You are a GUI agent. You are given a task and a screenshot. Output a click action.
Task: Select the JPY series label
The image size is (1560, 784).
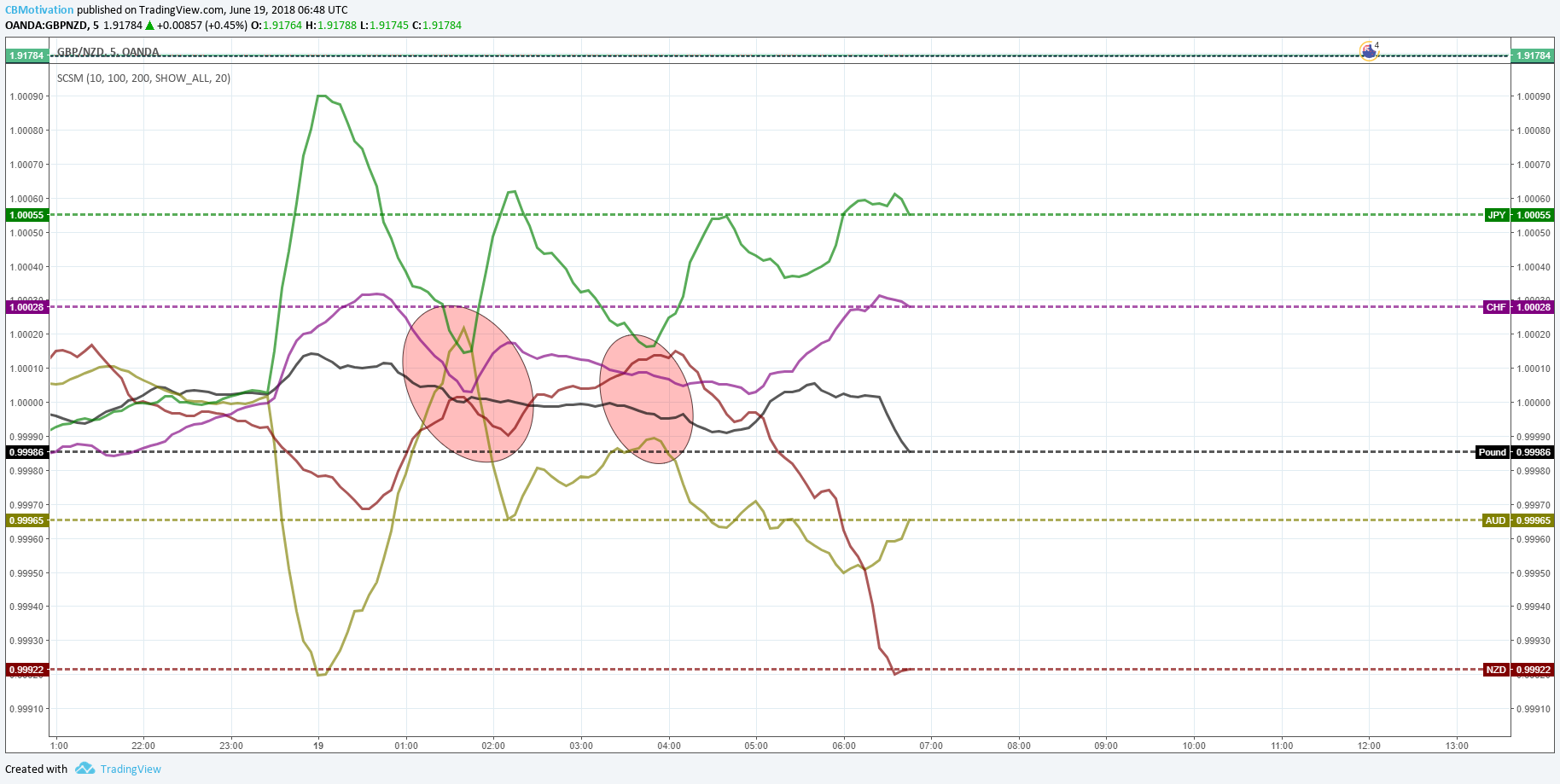[1496, 215]
